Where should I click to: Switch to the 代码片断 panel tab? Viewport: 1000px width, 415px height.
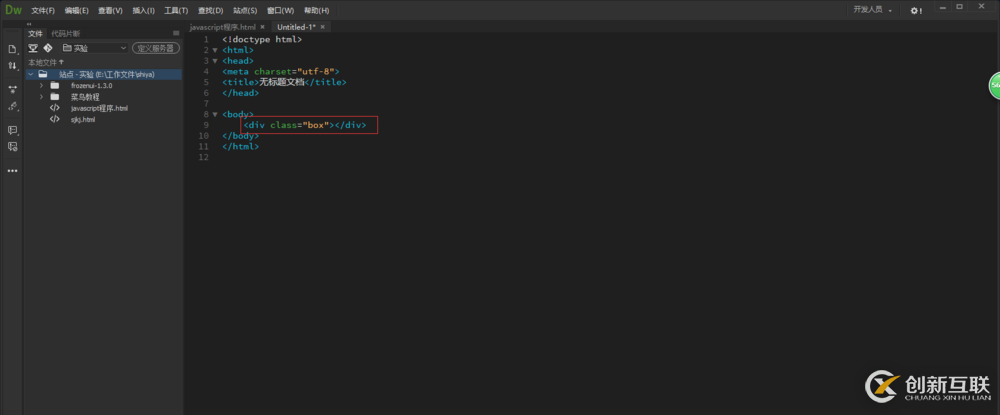66,33
